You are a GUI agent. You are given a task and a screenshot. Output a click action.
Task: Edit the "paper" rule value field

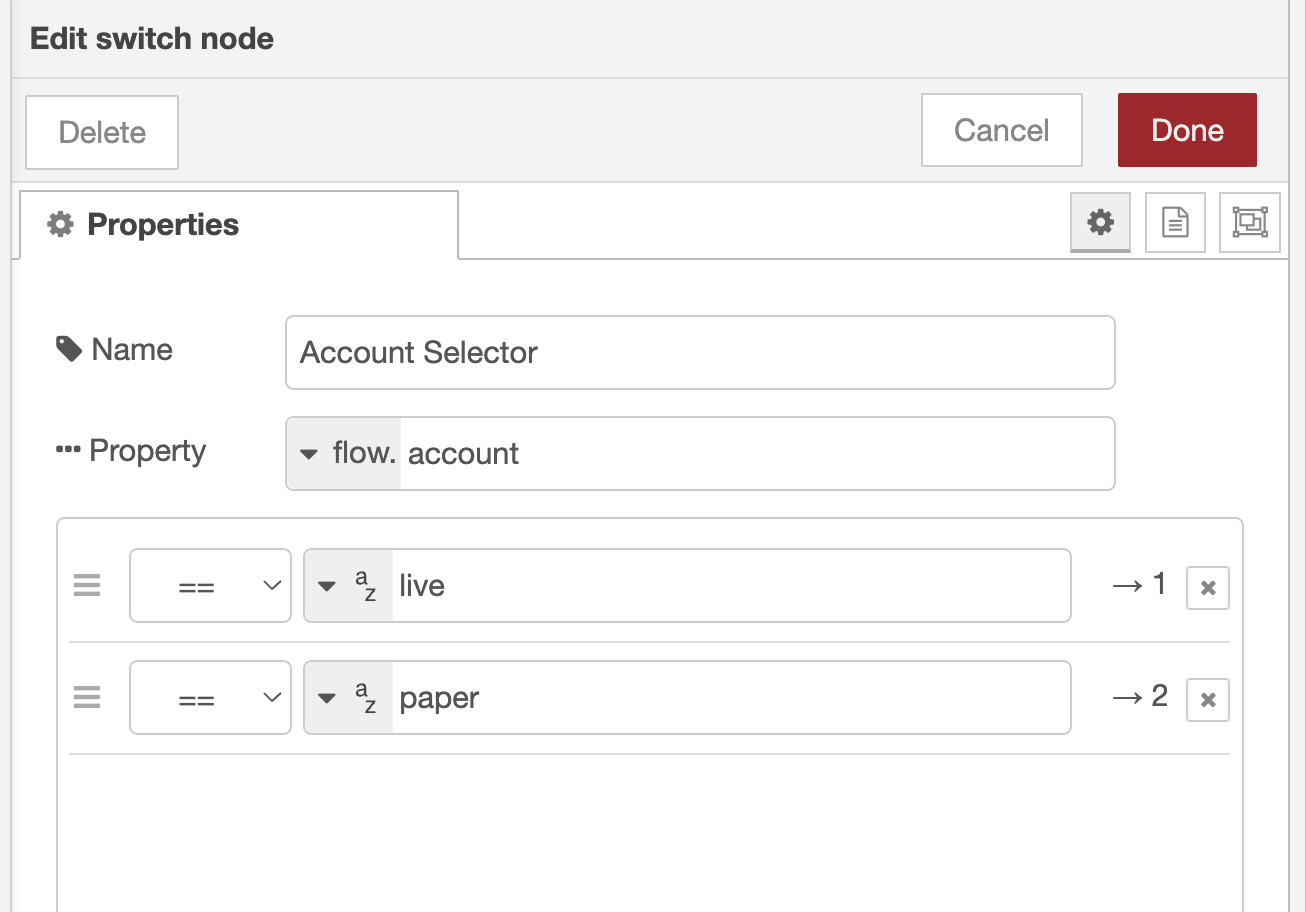coord(730,698)
